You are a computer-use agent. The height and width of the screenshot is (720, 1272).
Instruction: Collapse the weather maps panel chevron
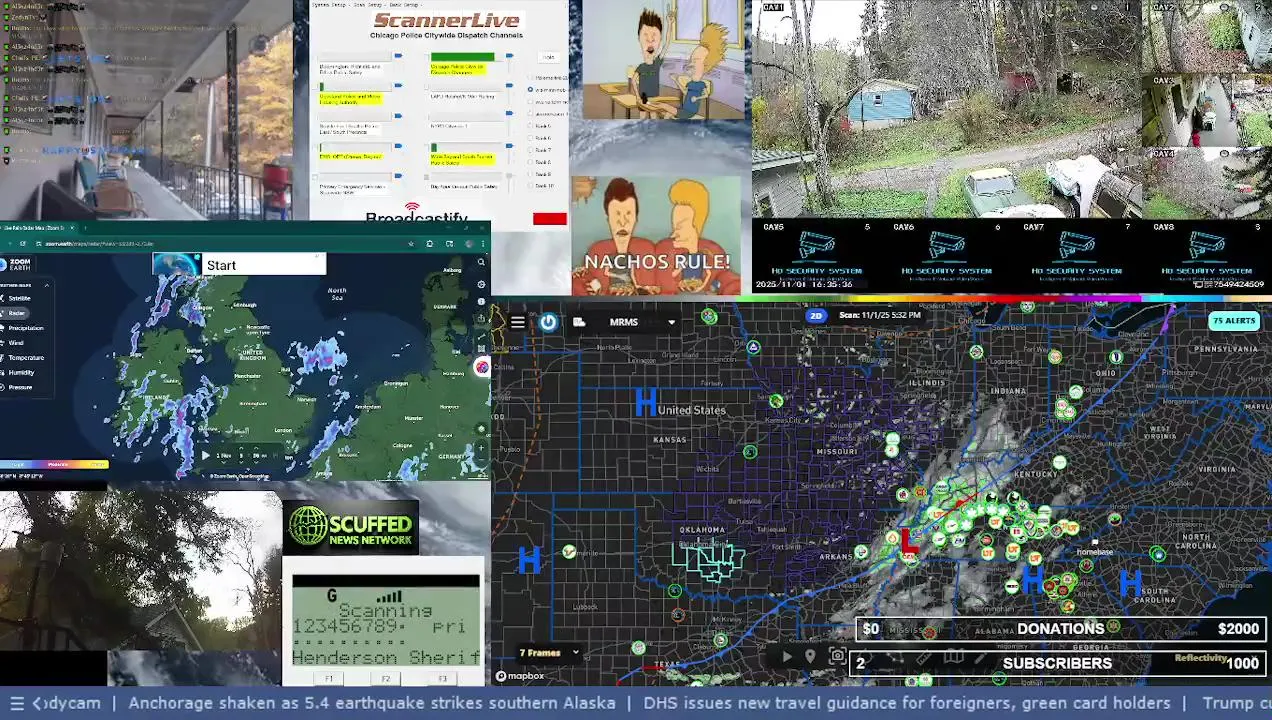point(47,285)
